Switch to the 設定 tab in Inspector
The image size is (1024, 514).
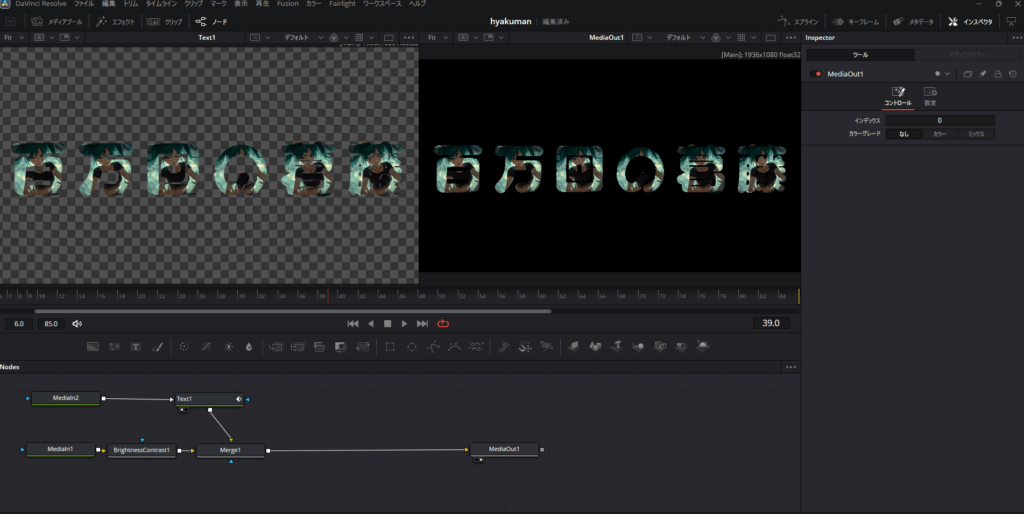point(930,95)
